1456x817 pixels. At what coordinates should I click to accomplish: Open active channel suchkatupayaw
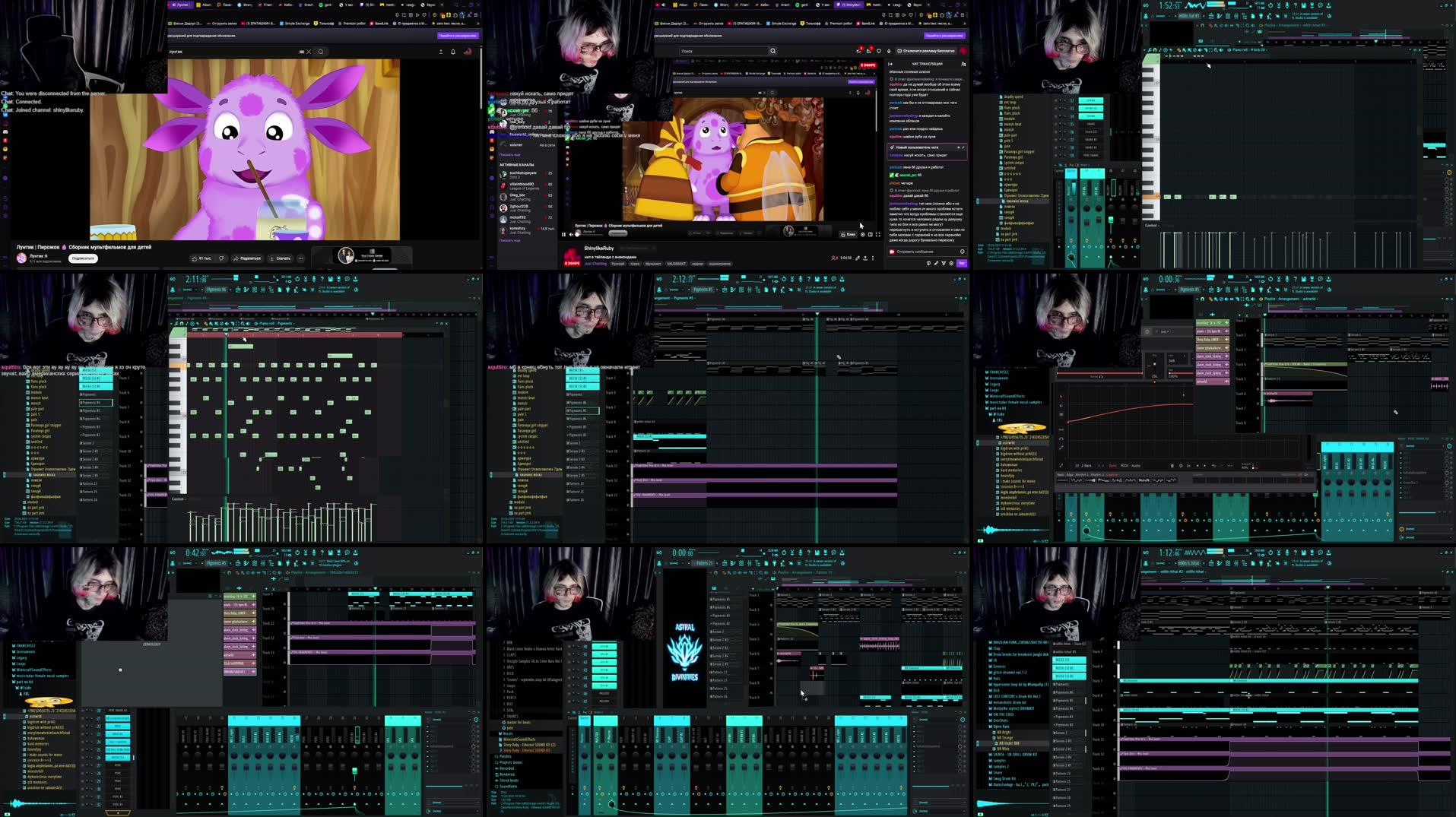(525, 175)
